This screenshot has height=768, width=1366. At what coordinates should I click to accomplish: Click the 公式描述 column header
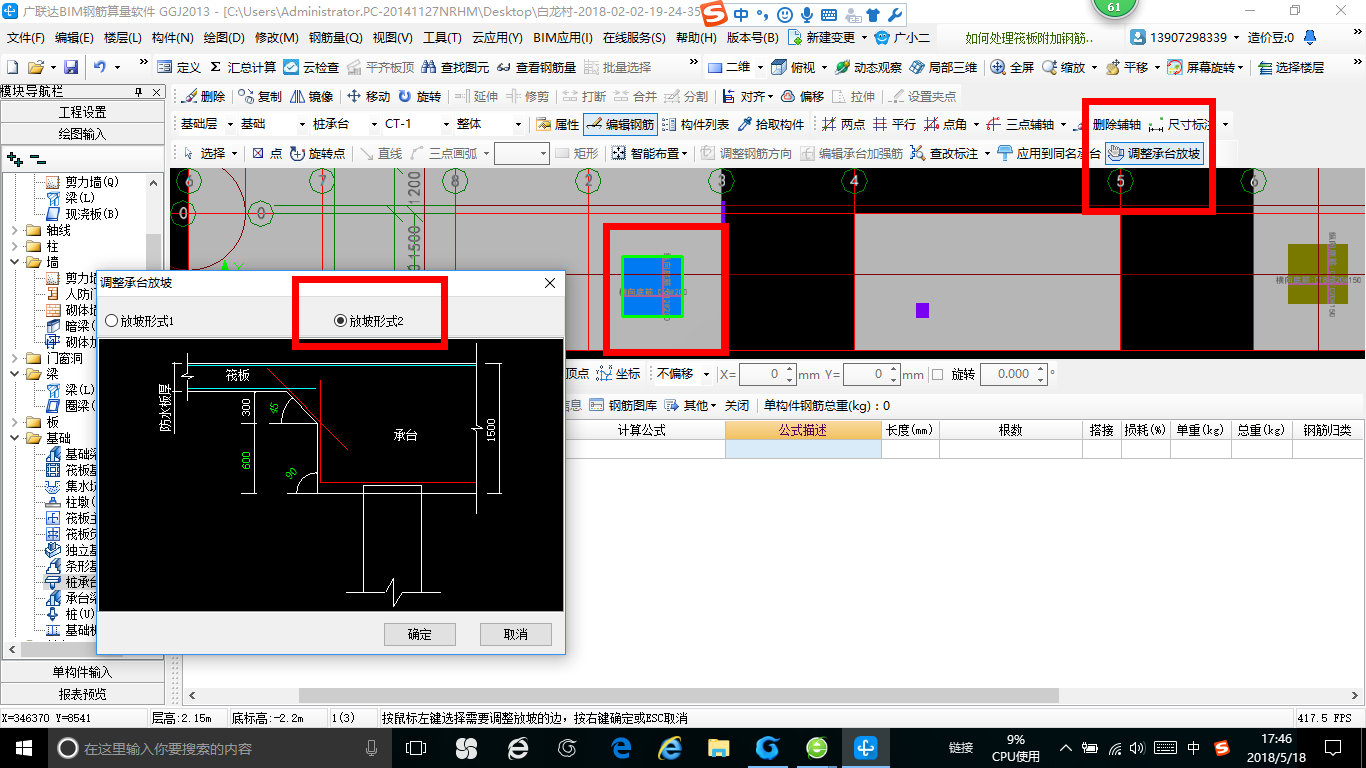[x=803, y=430]
